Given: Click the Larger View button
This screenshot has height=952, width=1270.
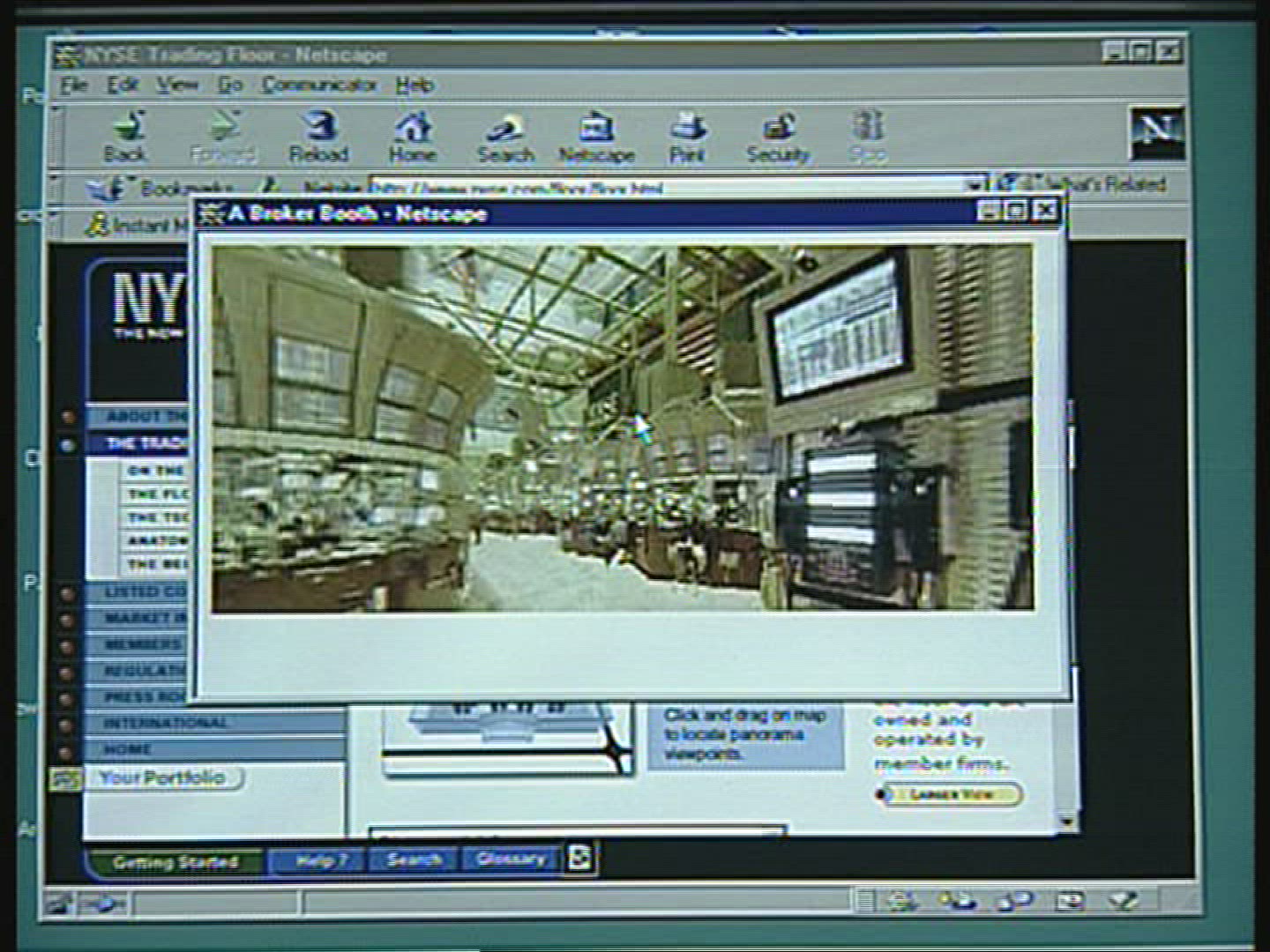Looking at the screenshot, I should click(x=951, y=794).
